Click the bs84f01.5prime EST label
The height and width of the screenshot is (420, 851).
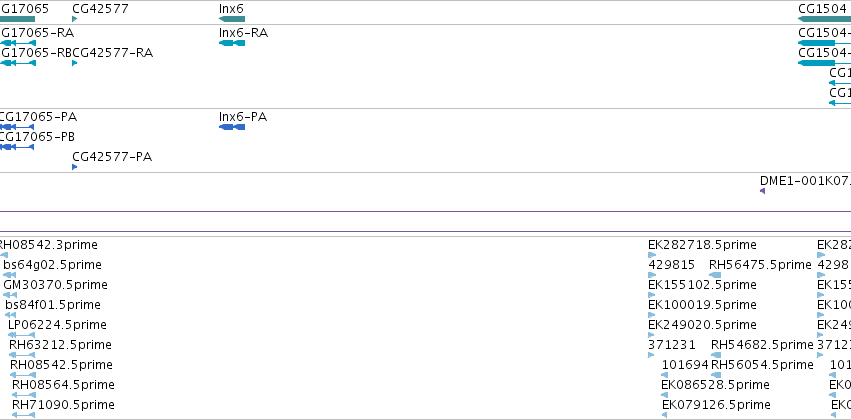(x=53, y=305)
